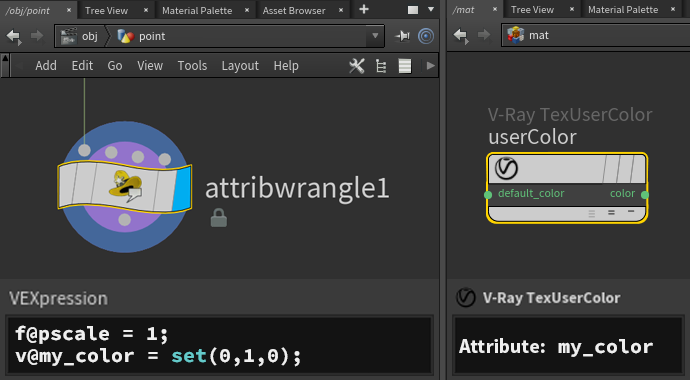Viewport: 690px width, 380px height.
Task: Click the lock badge under attribwrangle1
Action: [x=219, y=218]
